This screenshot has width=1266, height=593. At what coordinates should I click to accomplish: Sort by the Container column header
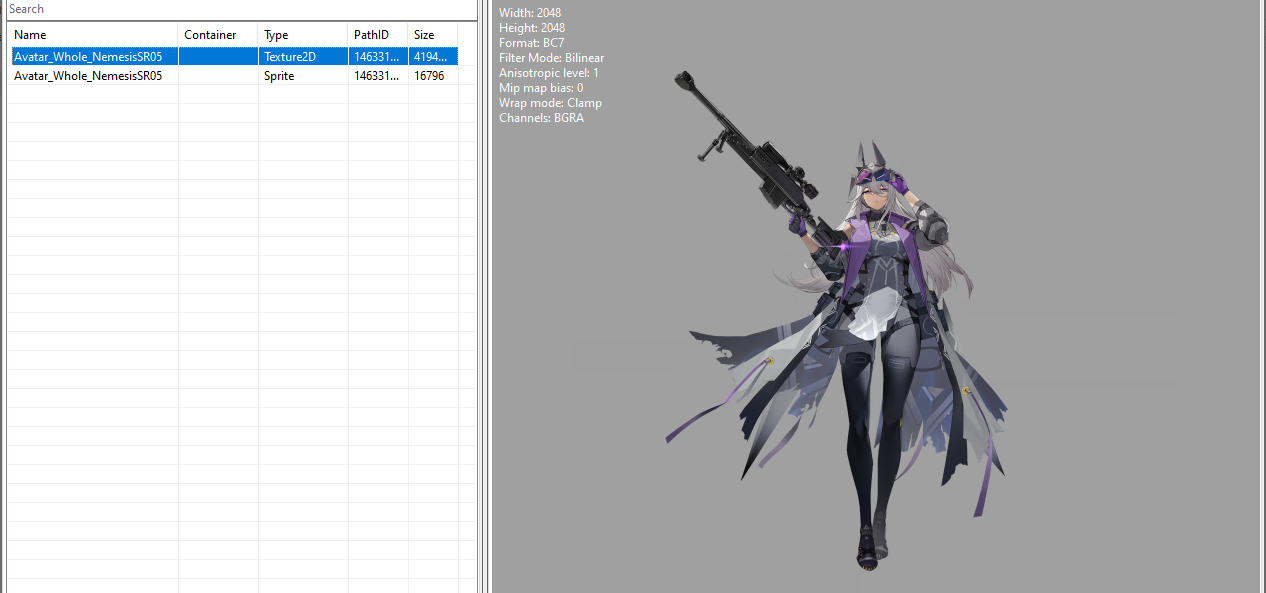pyautogui.click(x=218, y=35)
